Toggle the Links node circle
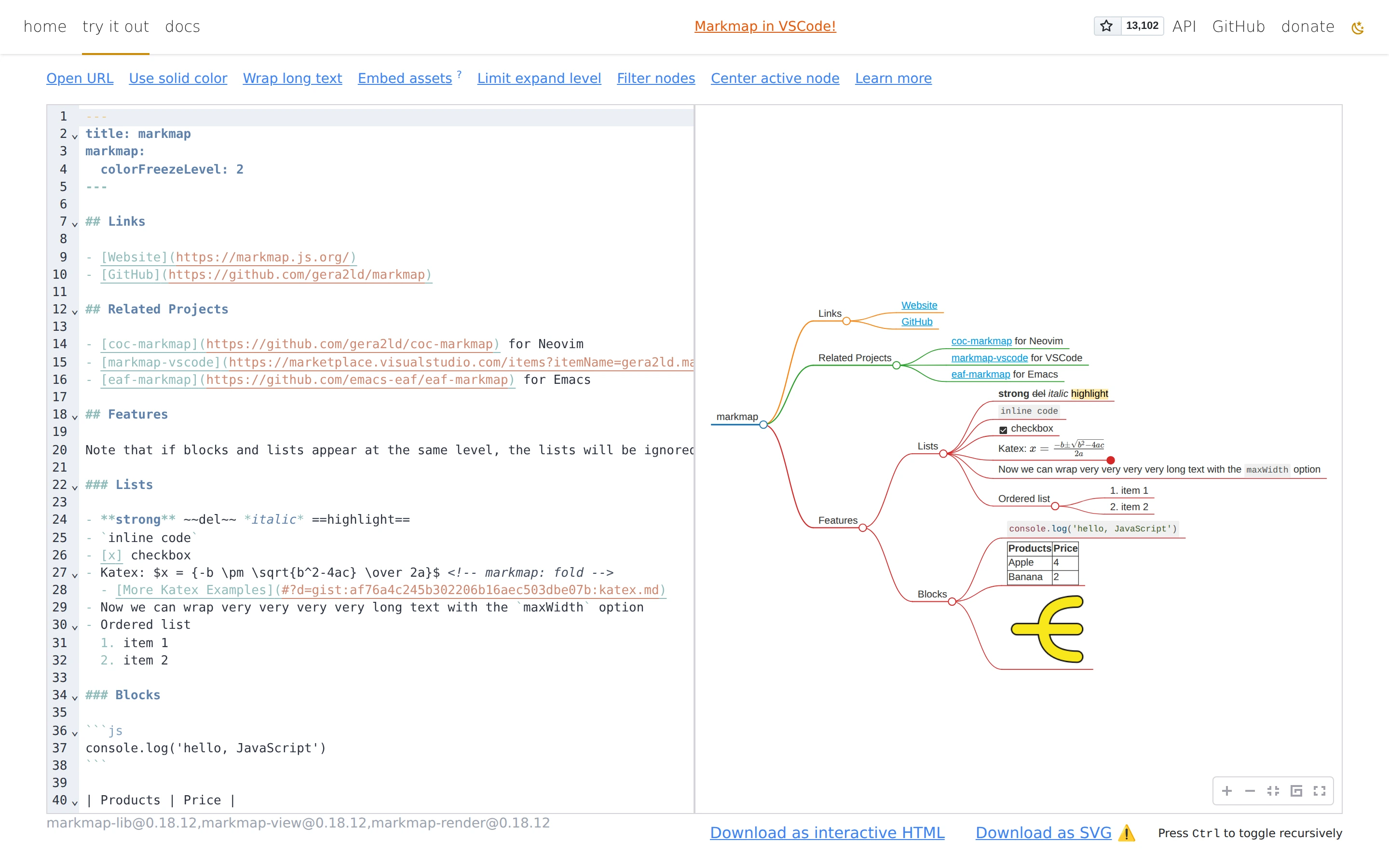Image resolution: width=1389 pixels, height=868 pixels. pyautogui.click(x=846, y=321)
